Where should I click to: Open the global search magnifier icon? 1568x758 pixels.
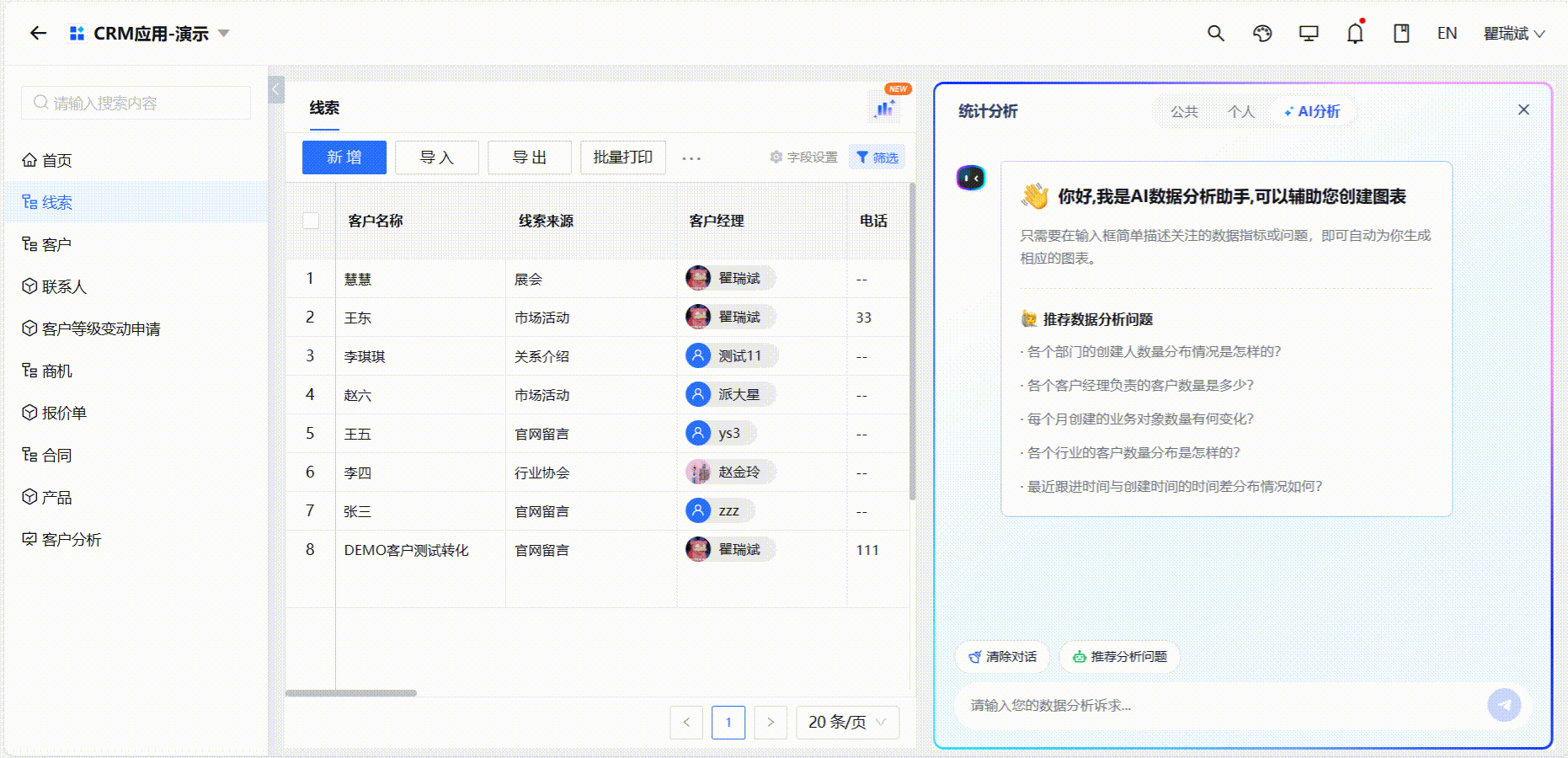pos(1215,34)
